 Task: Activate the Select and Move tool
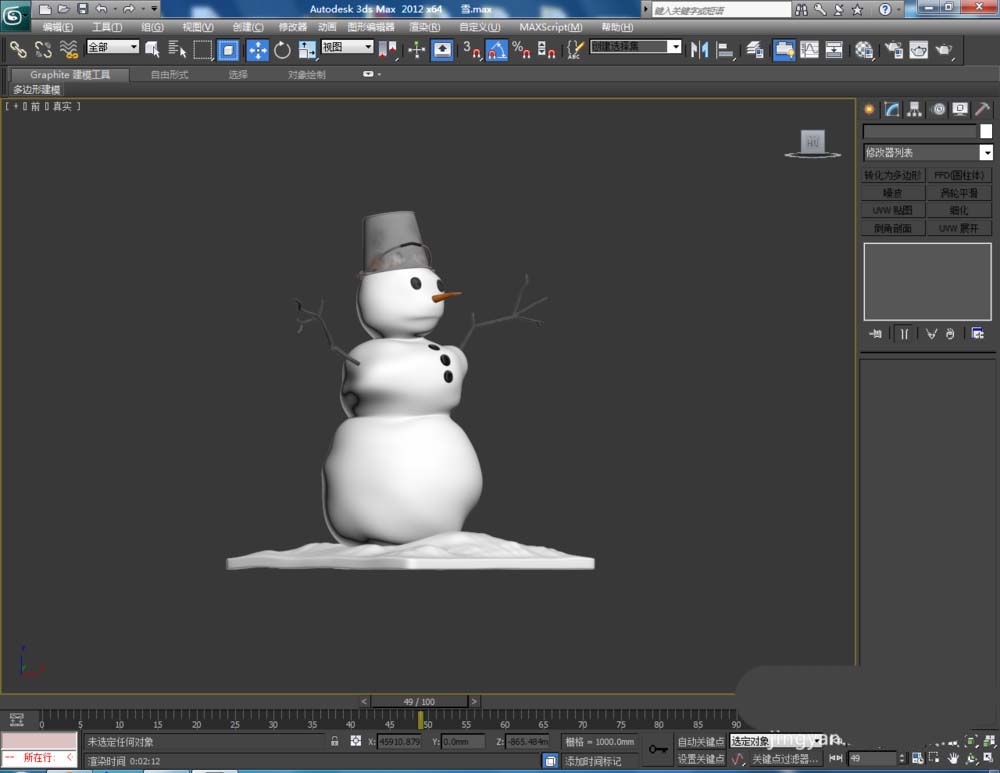(258, 50)
